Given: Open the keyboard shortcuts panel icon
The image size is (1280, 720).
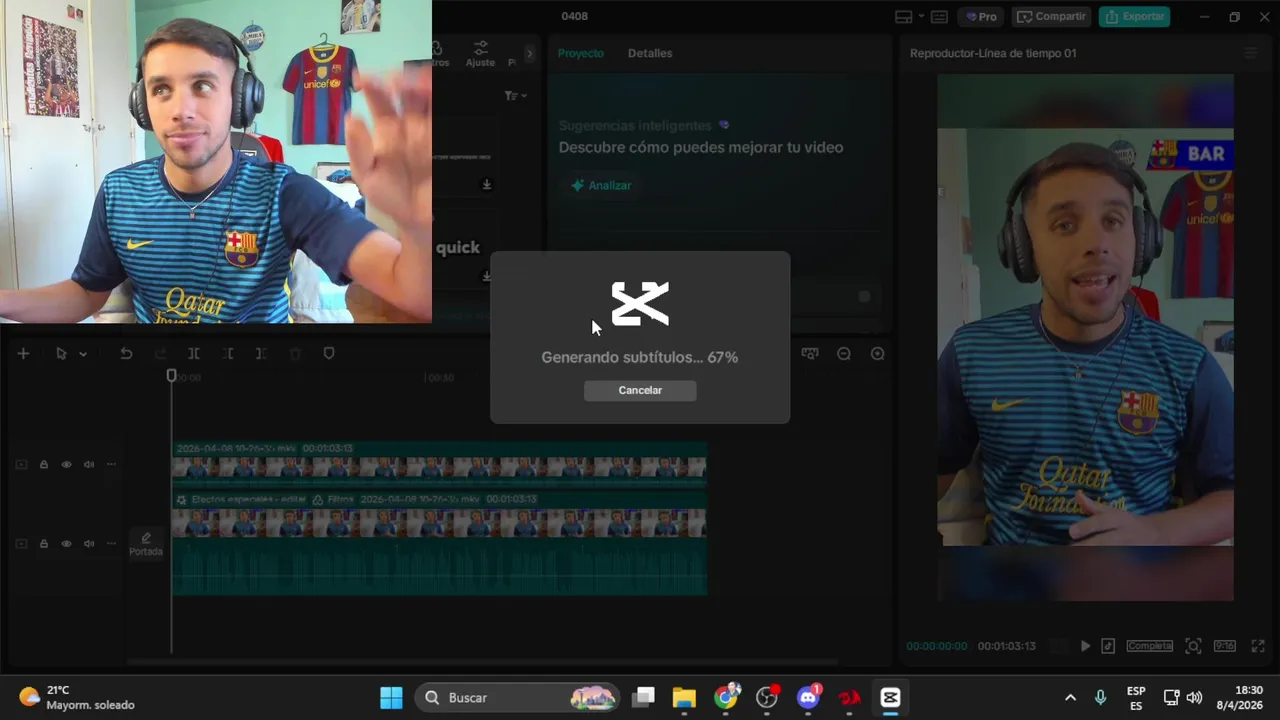Looking at the screenshot, I should coord(939,16).
